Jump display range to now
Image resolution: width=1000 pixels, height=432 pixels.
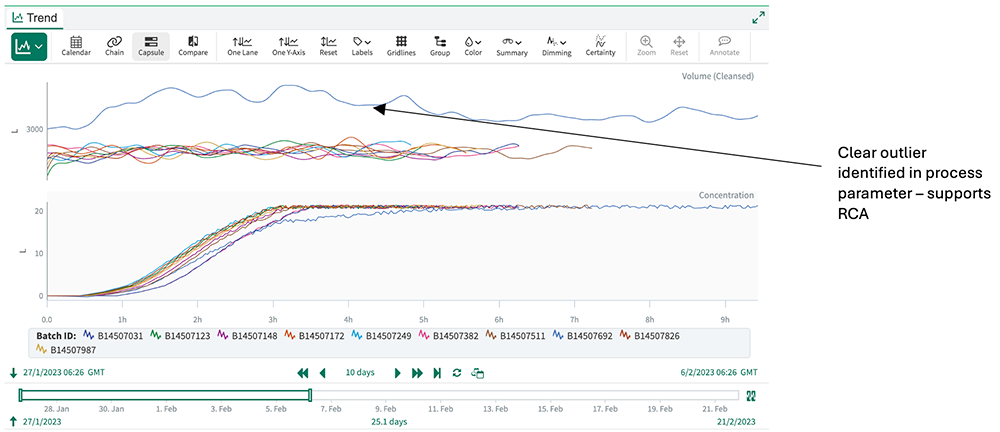(437, 373)
